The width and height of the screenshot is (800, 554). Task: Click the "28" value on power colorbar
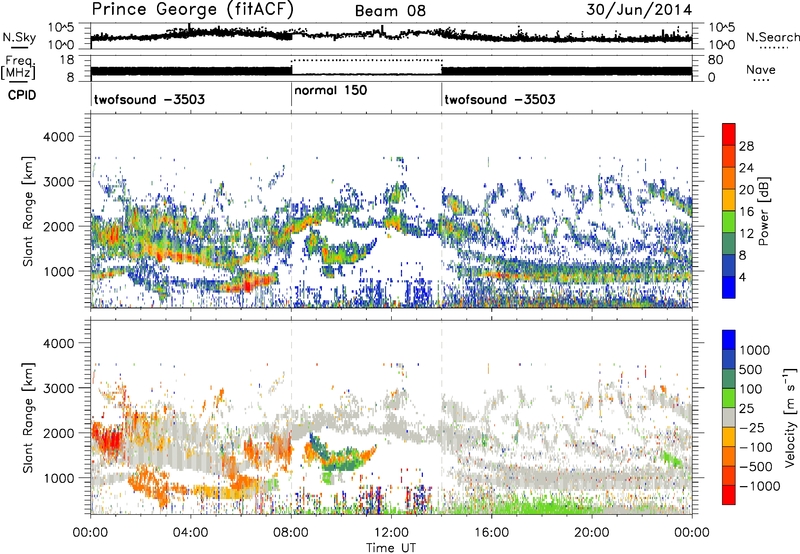click(746, 146)
